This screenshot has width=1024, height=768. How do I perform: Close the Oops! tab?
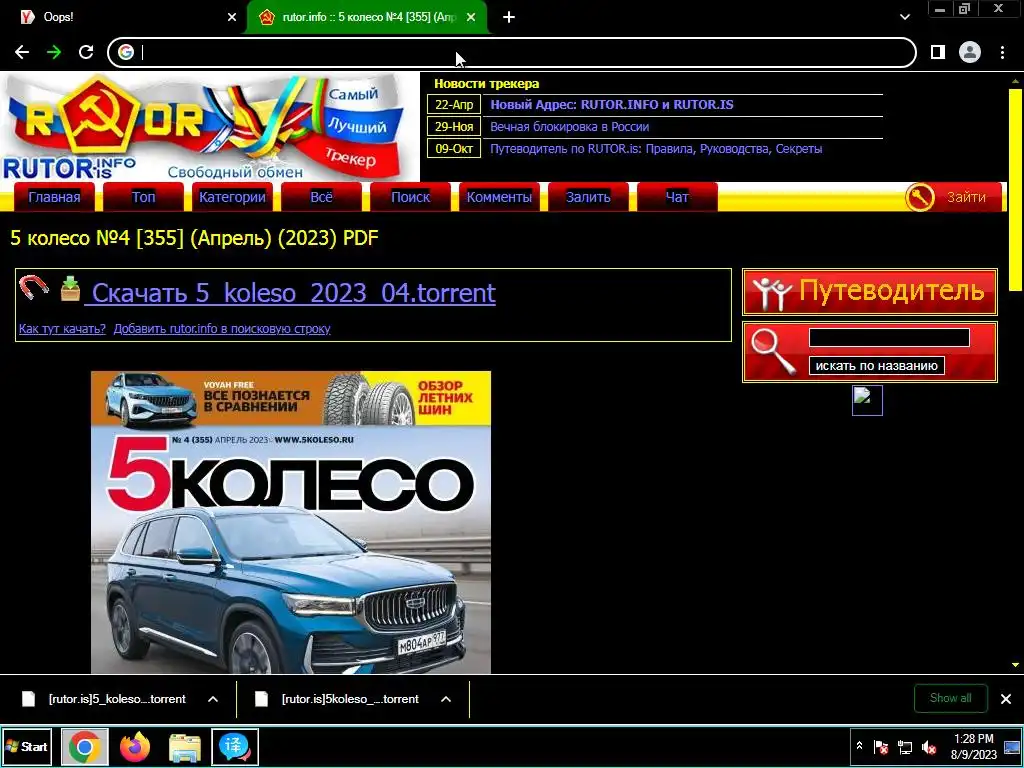[x=232, y=18]
